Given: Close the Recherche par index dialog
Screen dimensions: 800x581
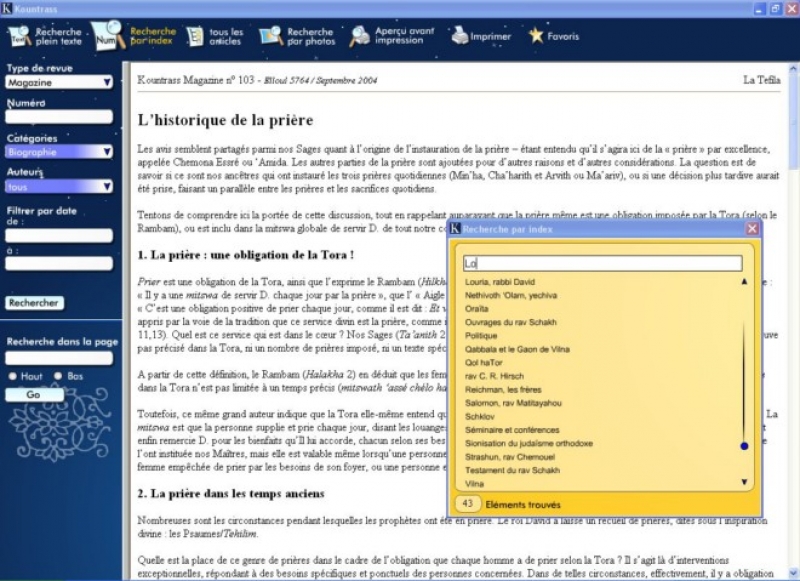Looking at the screenshot, I should 752,229.
